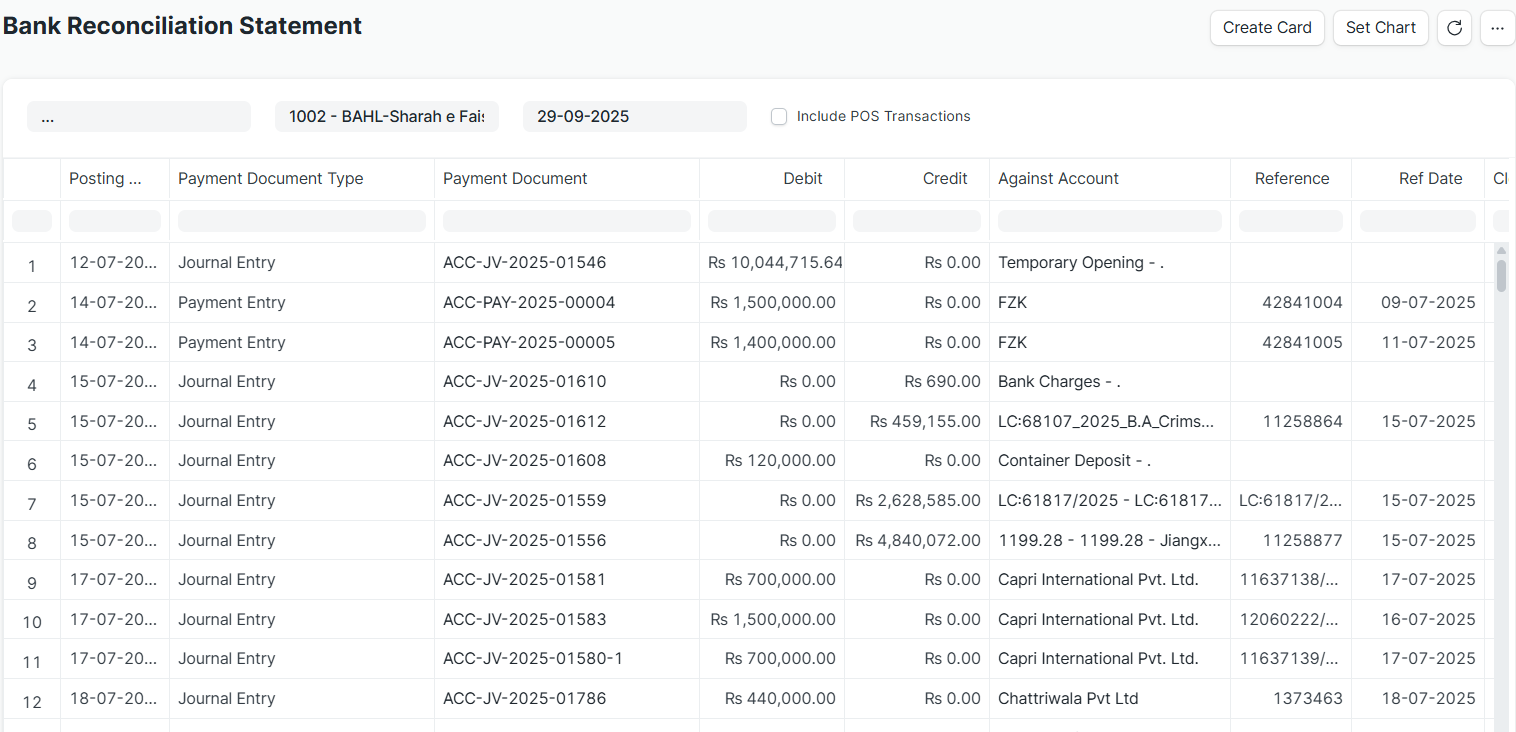Focus filter box under Payment Document Type
Screen dimensions: 1516x732
pos(302,221)
